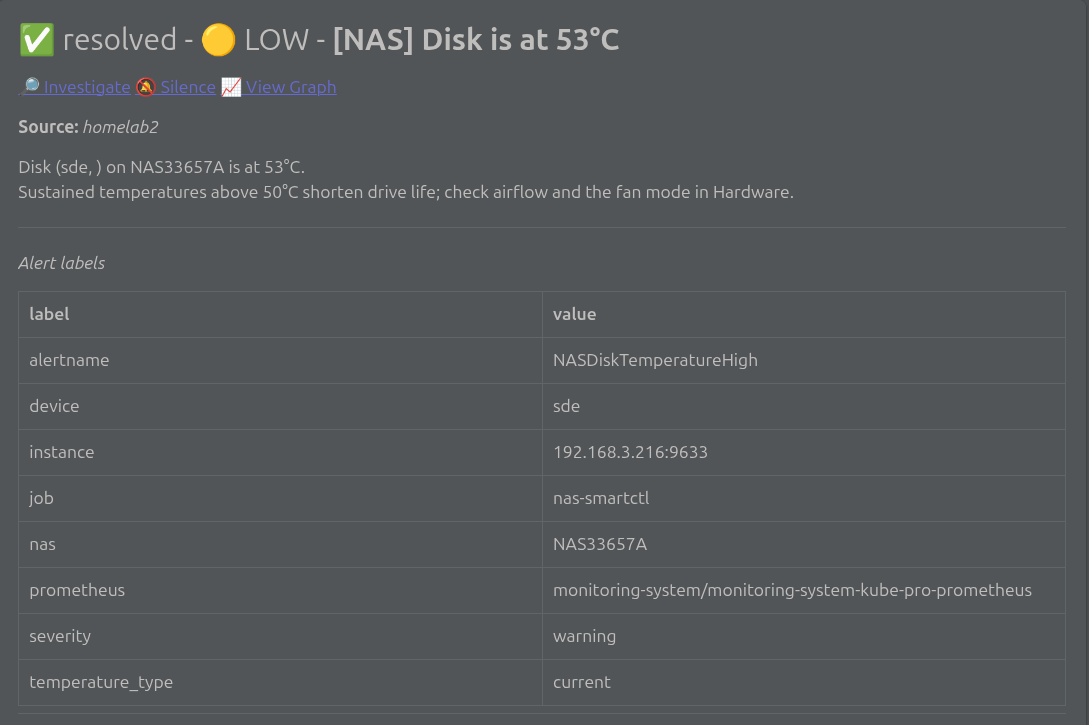
Task: Open the Investigate link
Action: [87, 87]
